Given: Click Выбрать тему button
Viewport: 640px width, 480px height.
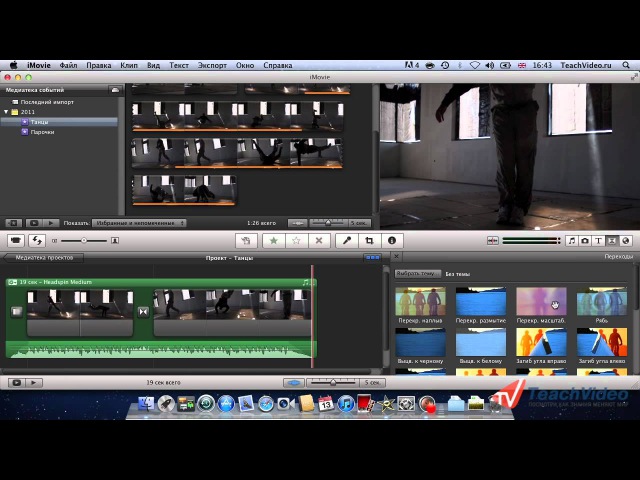Looking at the screenshot, I should tap(417, 273).
